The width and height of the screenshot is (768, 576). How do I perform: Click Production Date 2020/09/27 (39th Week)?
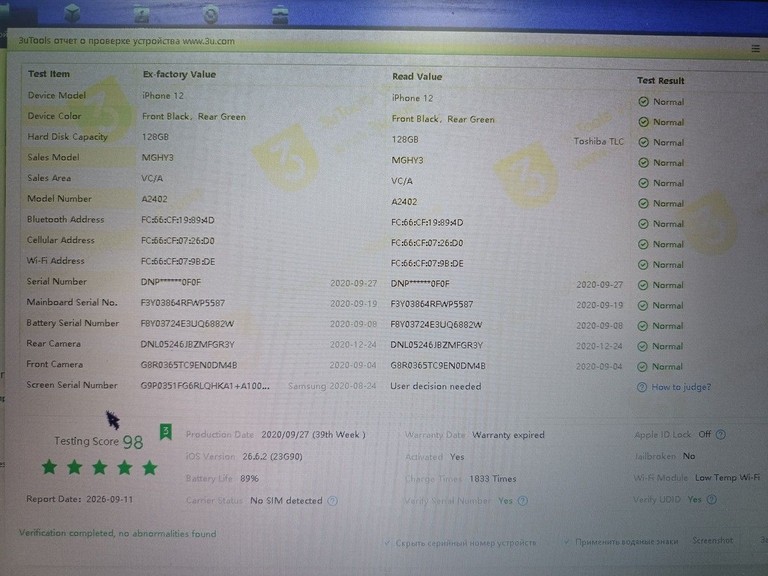313,434
